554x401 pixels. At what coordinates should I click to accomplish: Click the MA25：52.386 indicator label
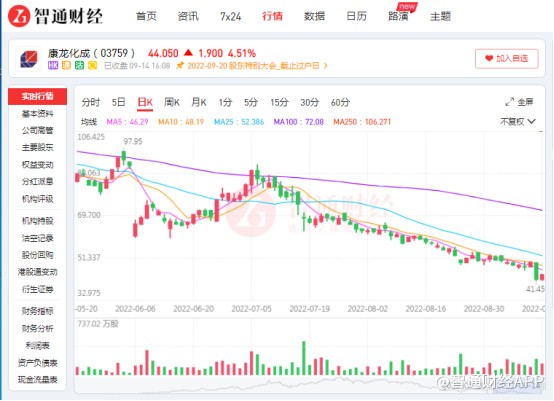(x=239, y=122)
